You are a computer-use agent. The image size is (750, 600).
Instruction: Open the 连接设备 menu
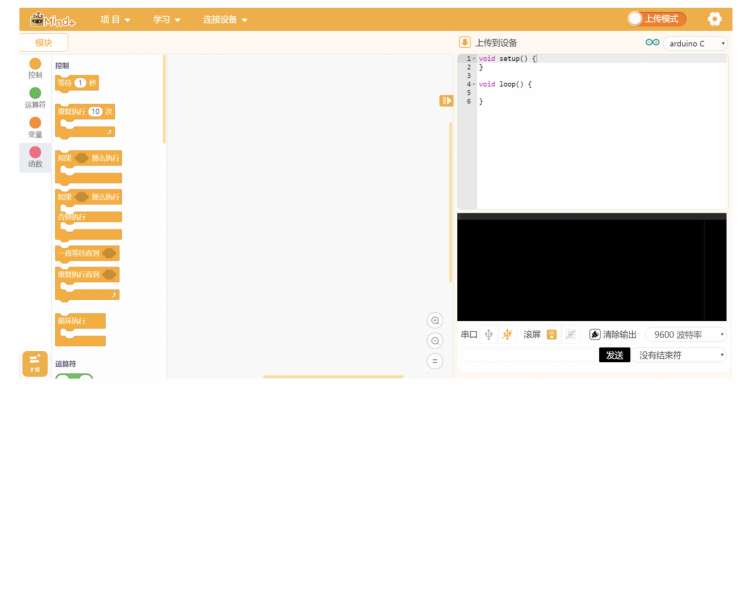point(225,20)
